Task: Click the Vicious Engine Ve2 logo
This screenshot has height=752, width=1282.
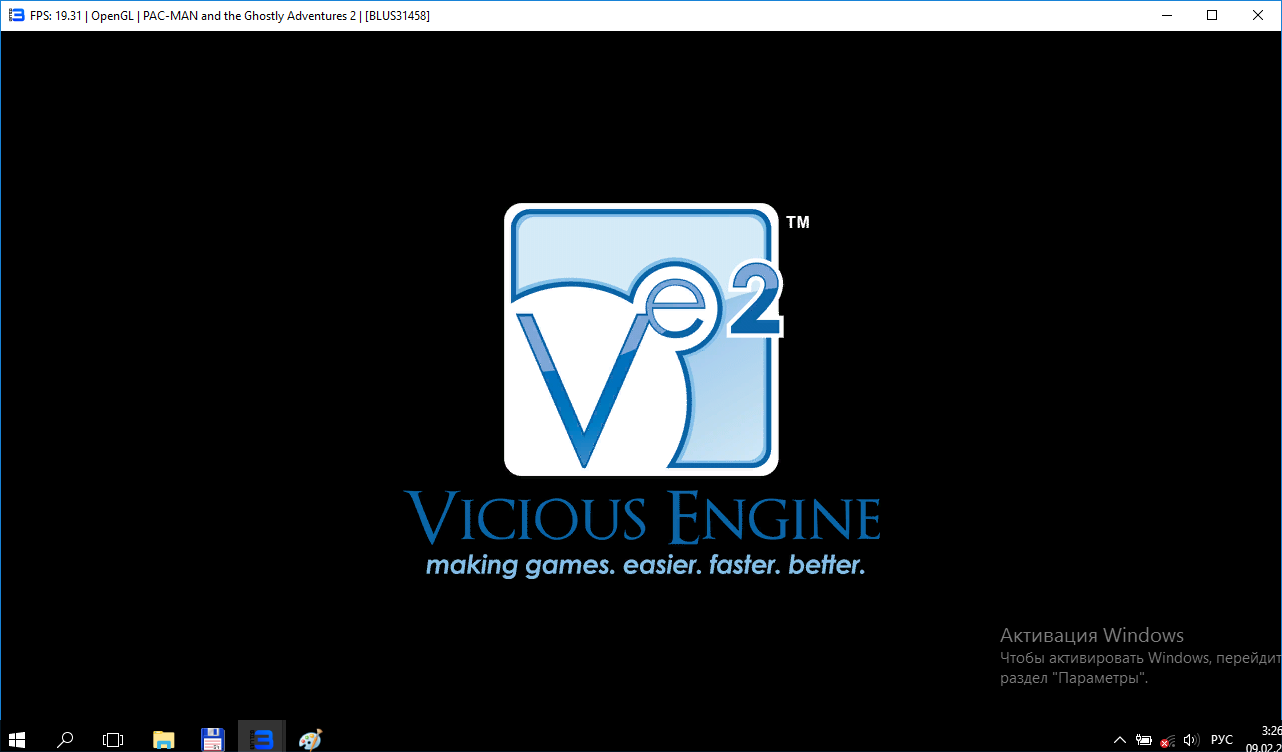Action: coord(643,340)
